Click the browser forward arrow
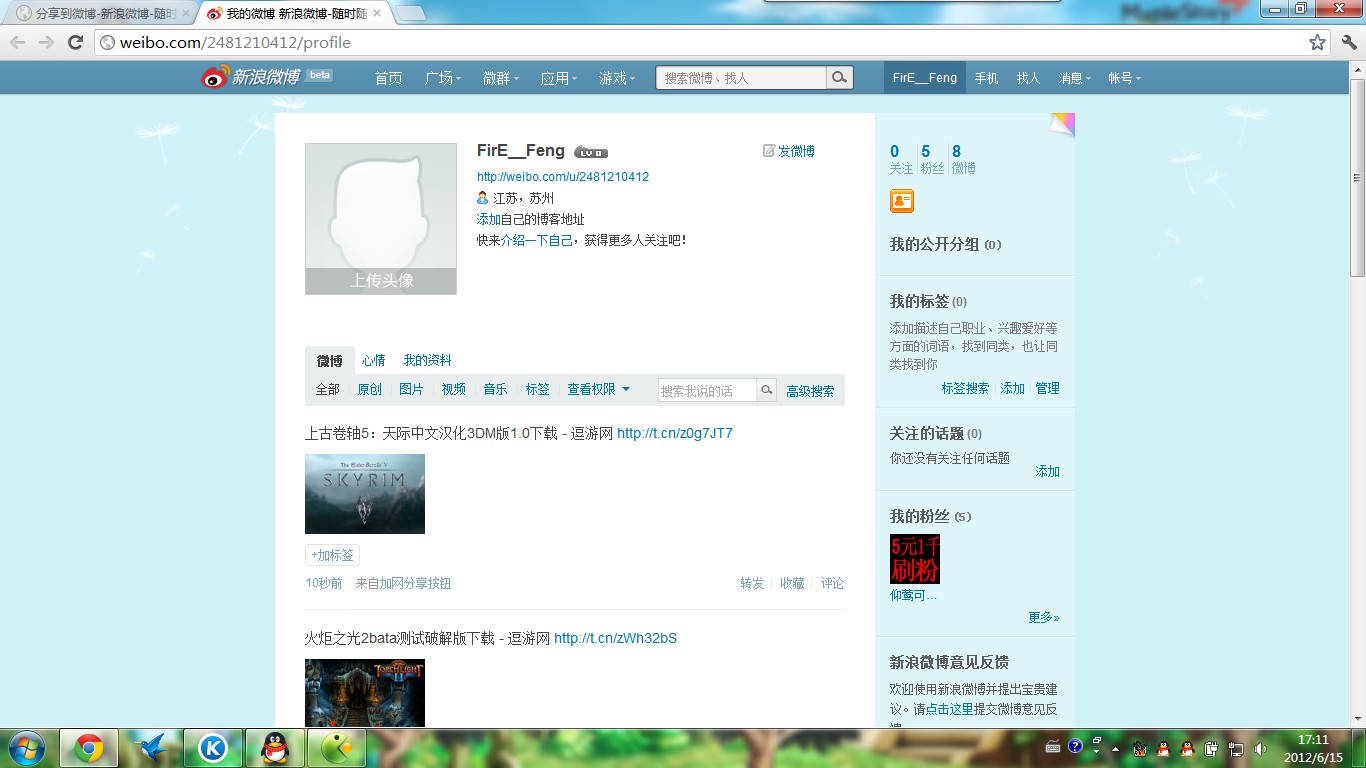 point(46,42)
